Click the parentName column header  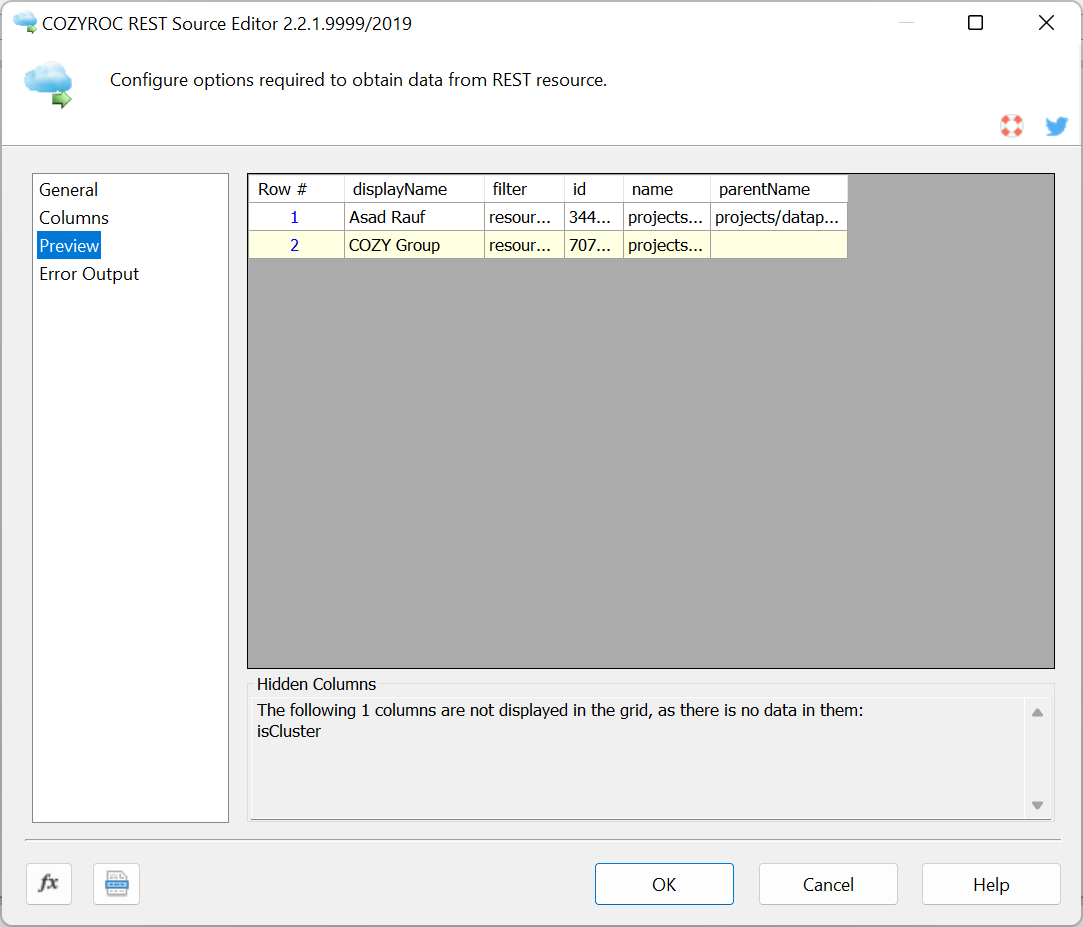779,189
